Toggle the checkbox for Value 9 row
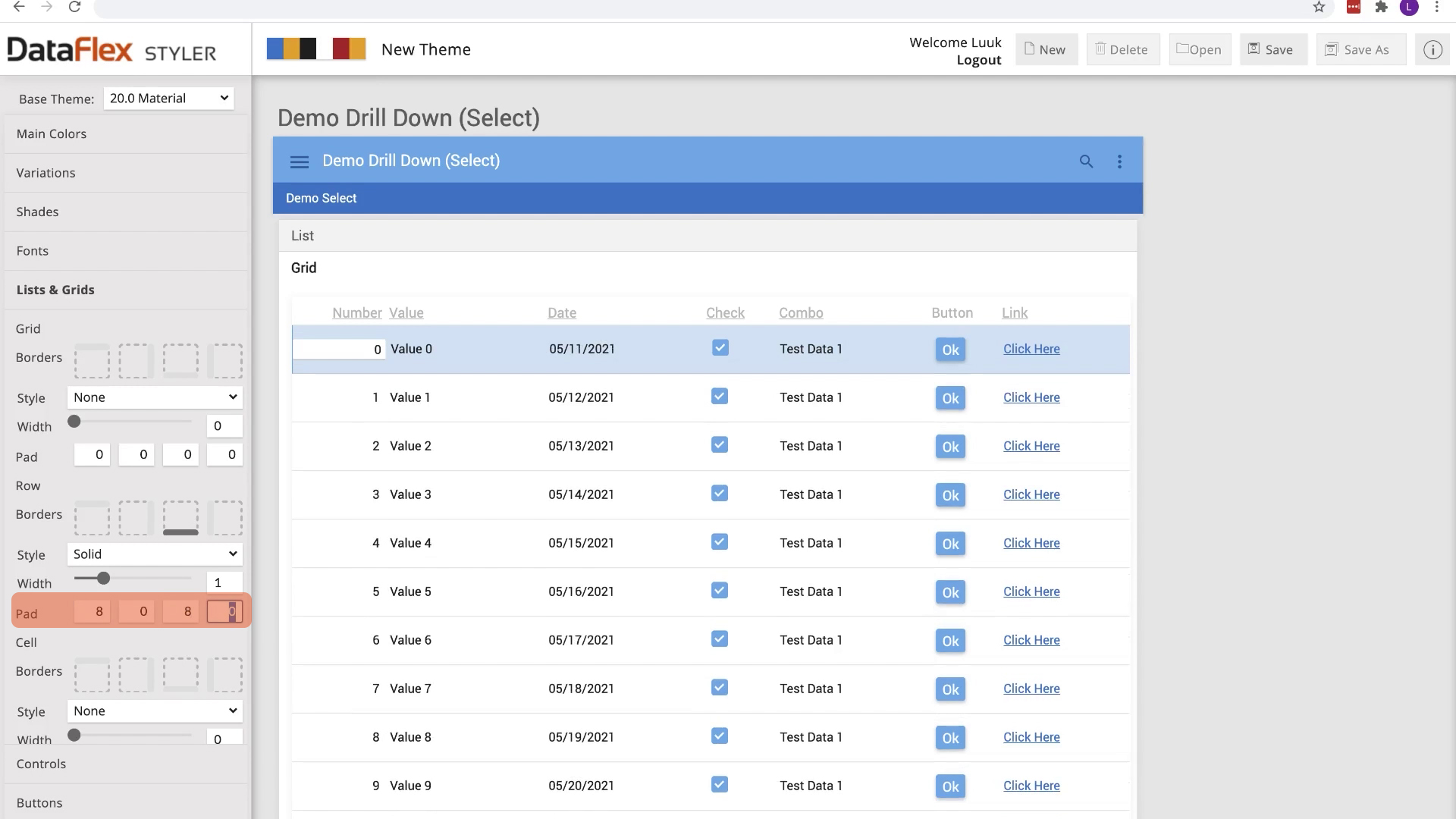Screen dimensions: 1456x819 point(720,785)
